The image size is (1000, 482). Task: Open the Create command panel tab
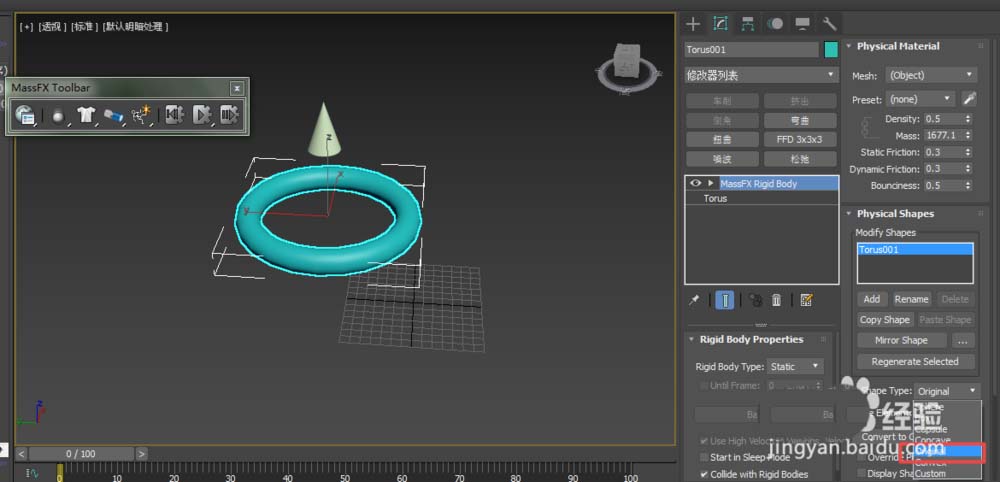click(x=693, y=24)
